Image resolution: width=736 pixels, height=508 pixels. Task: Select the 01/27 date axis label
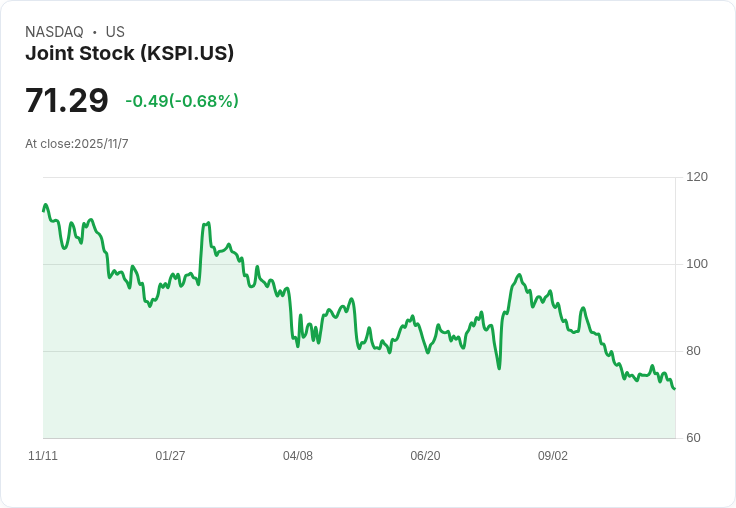pyautogui.click(x=170, y=456)
